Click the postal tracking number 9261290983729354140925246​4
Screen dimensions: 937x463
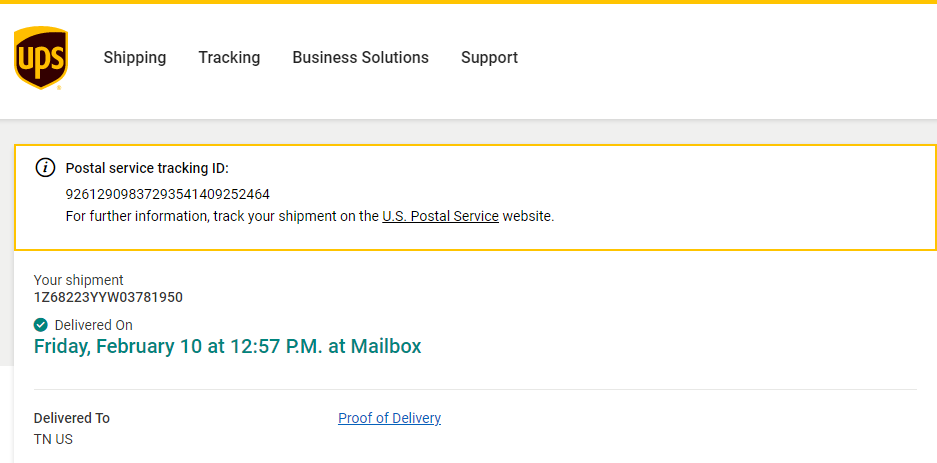coord(168,194)
